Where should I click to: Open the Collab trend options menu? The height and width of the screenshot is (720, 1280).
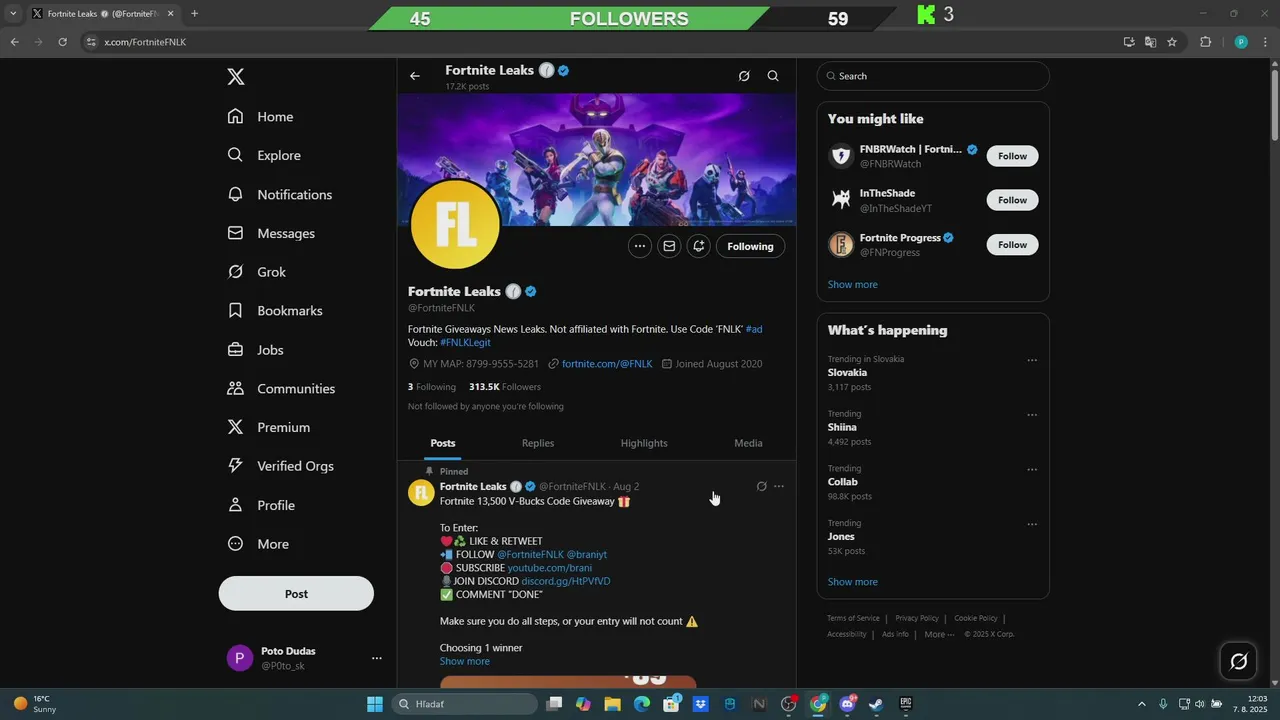coord(1032,470)
